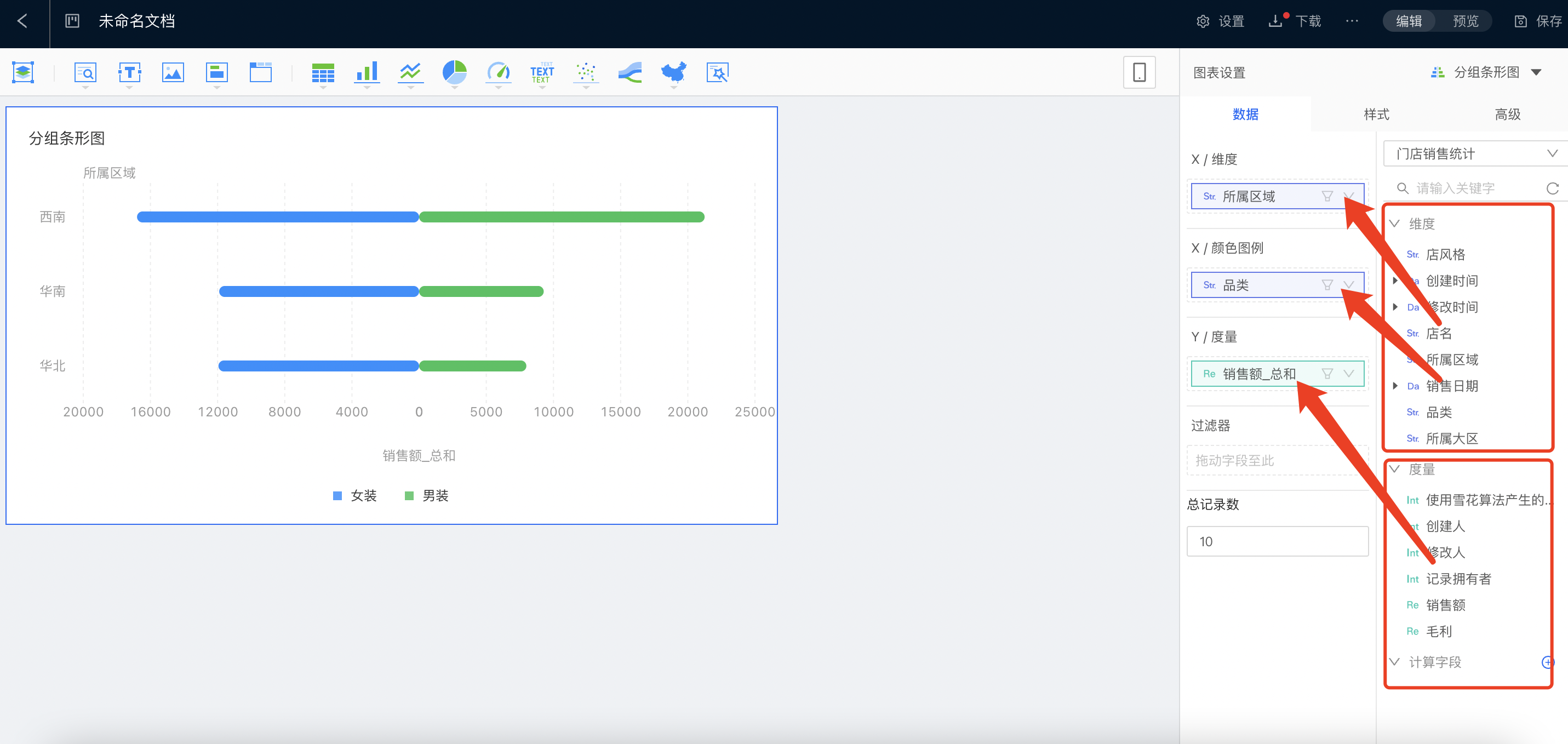Switch to mobile layout view
This screenshot has height=744, width=1568.
1139,72
